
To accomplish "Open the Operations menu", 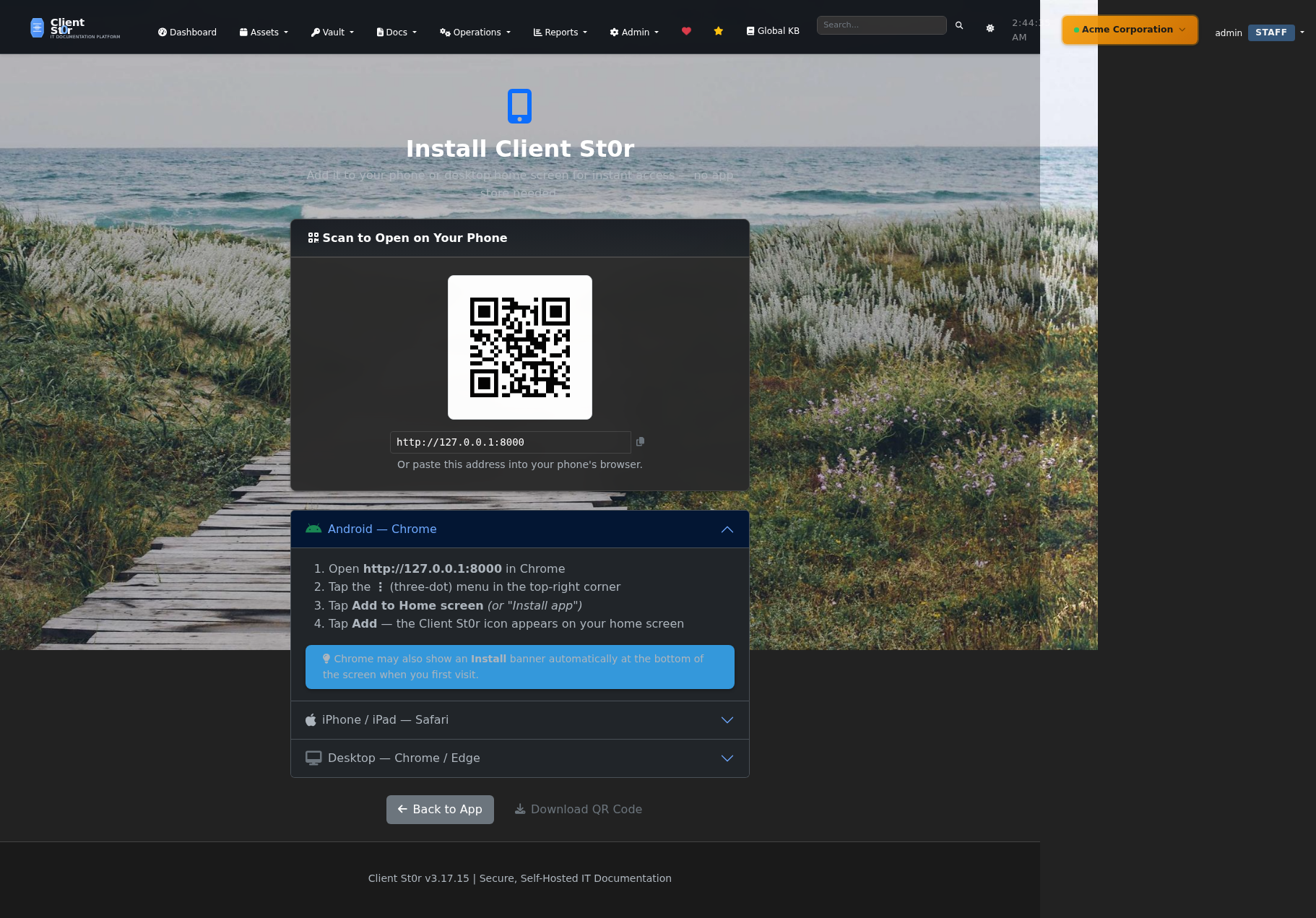I will tap(475, 33).
